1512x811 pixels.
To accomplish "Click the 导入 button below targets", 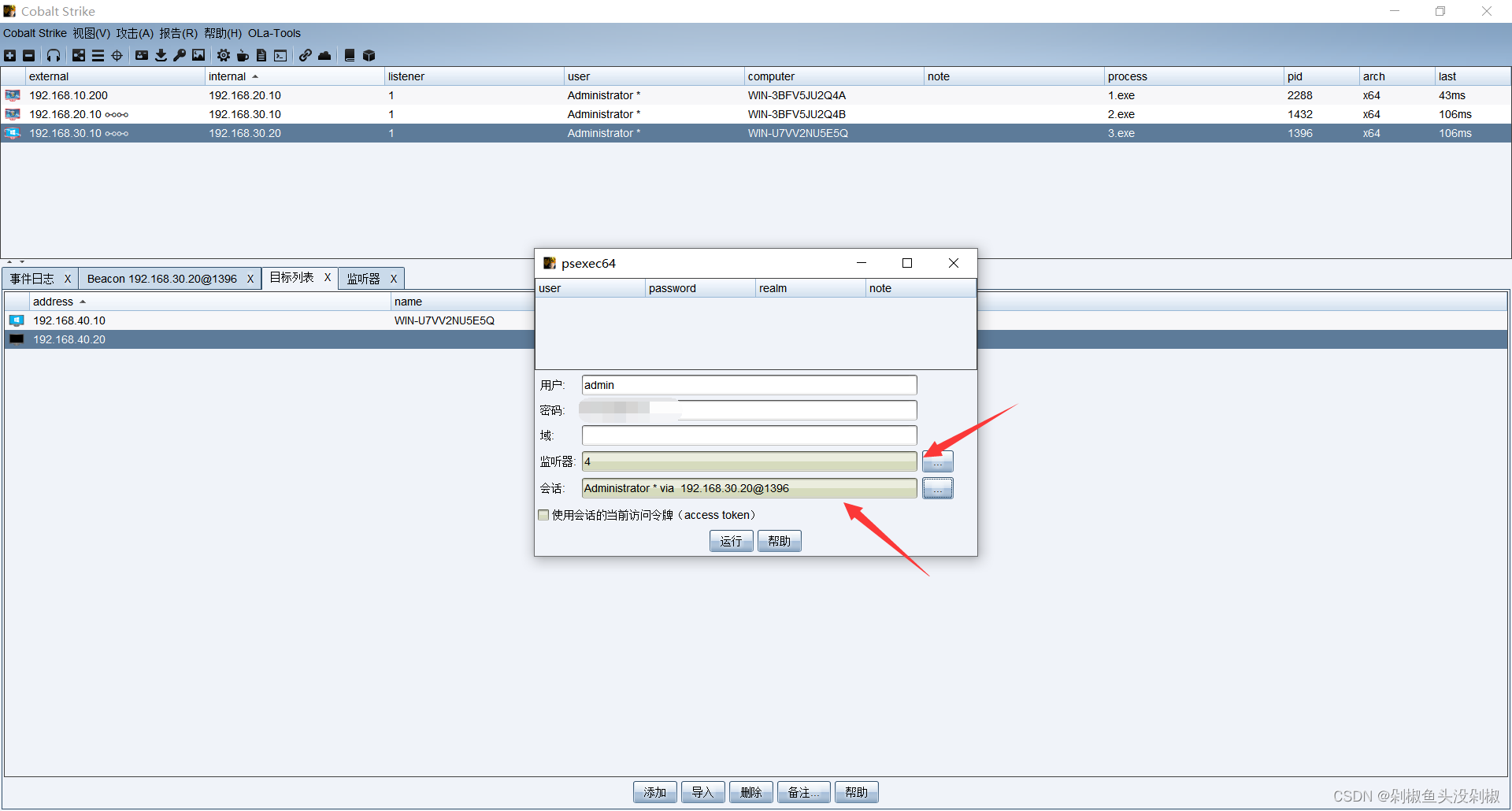I will pos(702,792).
